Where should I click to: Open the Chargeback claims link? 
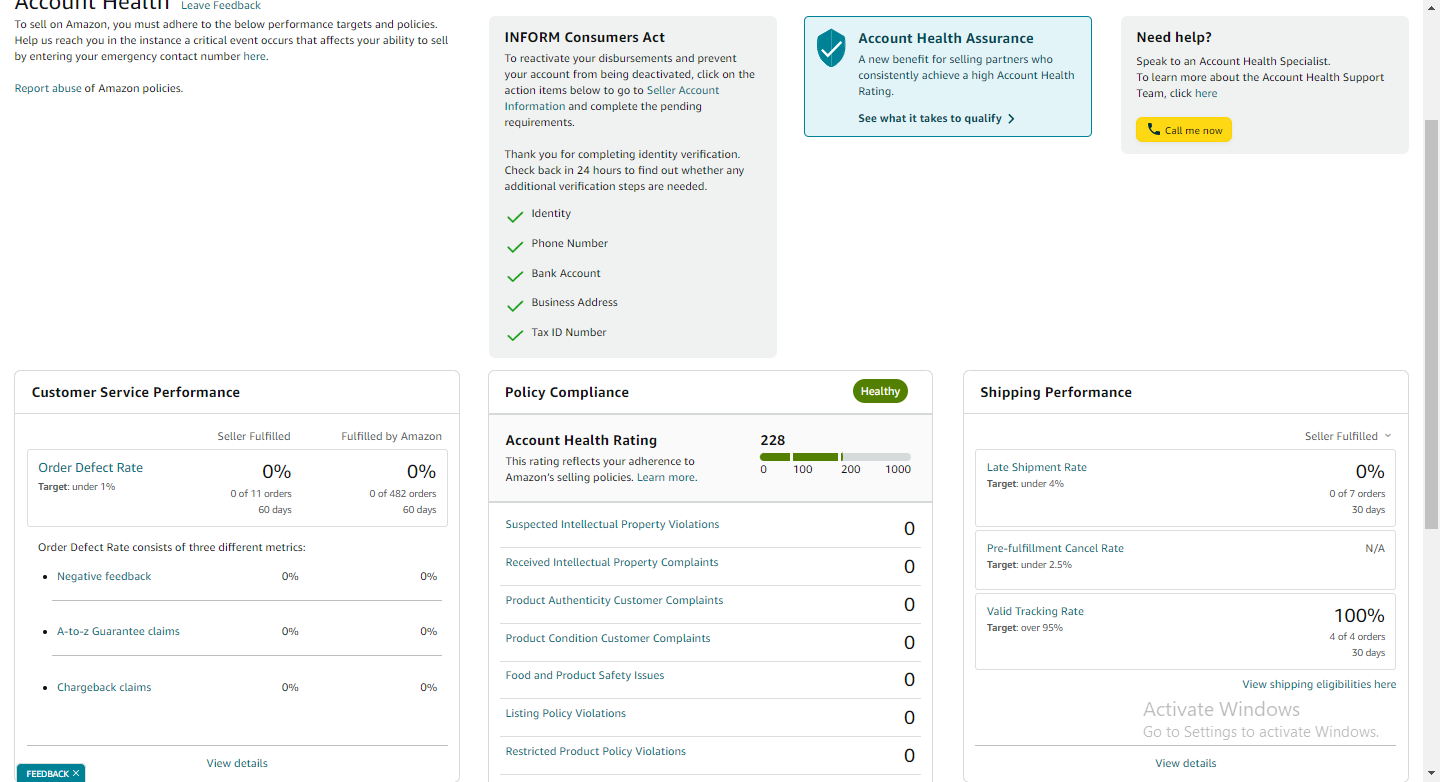click(x=104, y=688)
